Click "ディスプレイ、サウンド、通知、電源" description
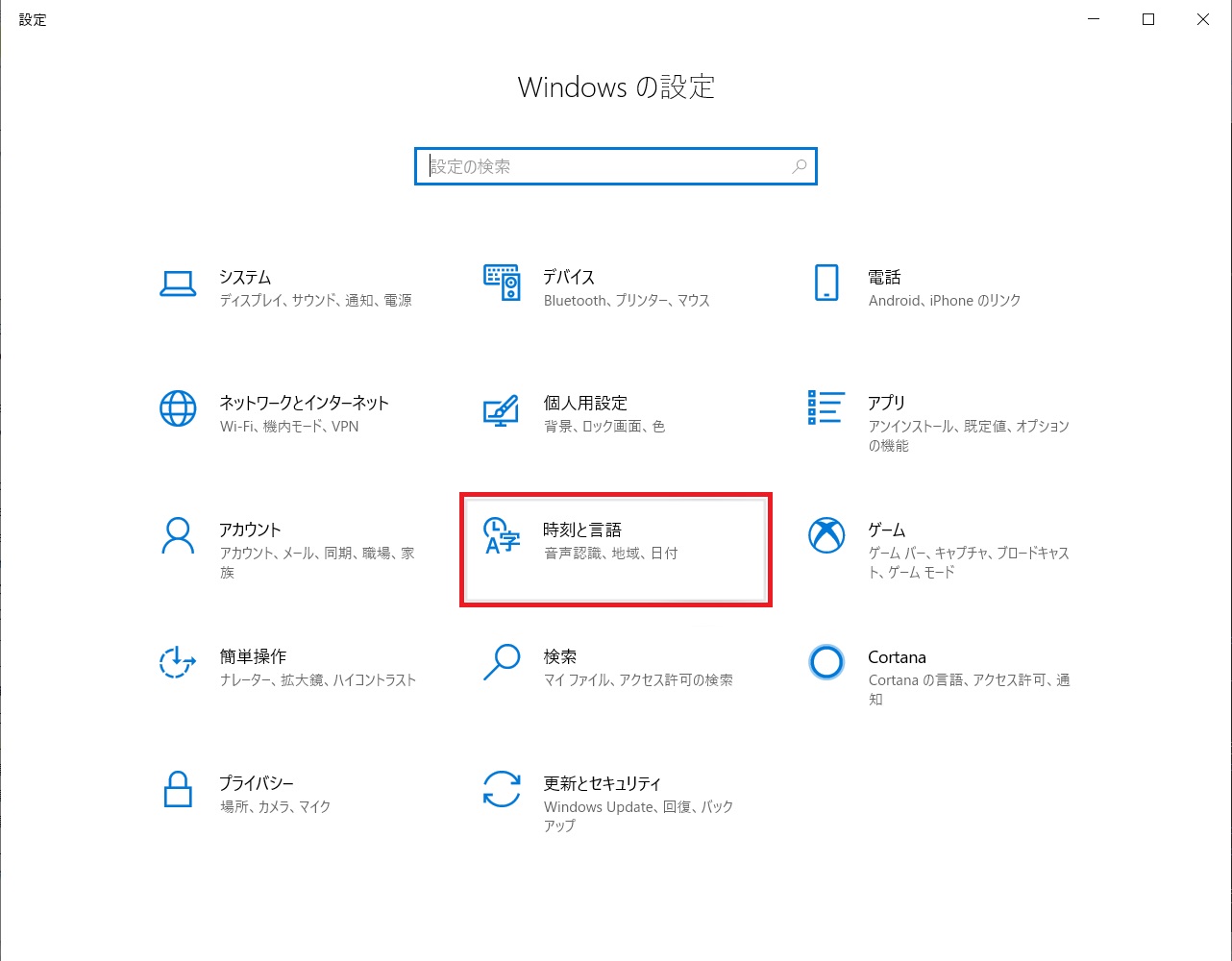The height and width of the screenshot is (961, 1232). (x=316, y=301)
